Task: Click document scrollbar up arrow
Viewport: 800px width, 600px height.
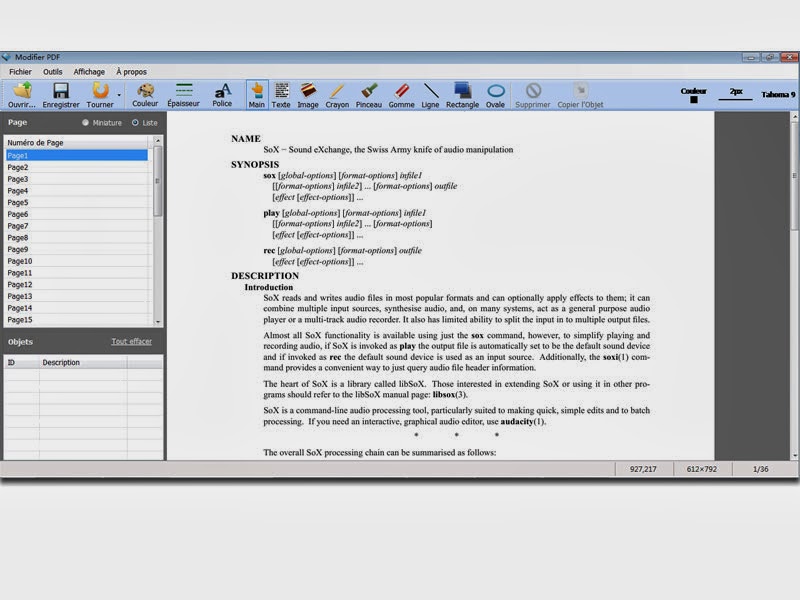Action: 794,117
